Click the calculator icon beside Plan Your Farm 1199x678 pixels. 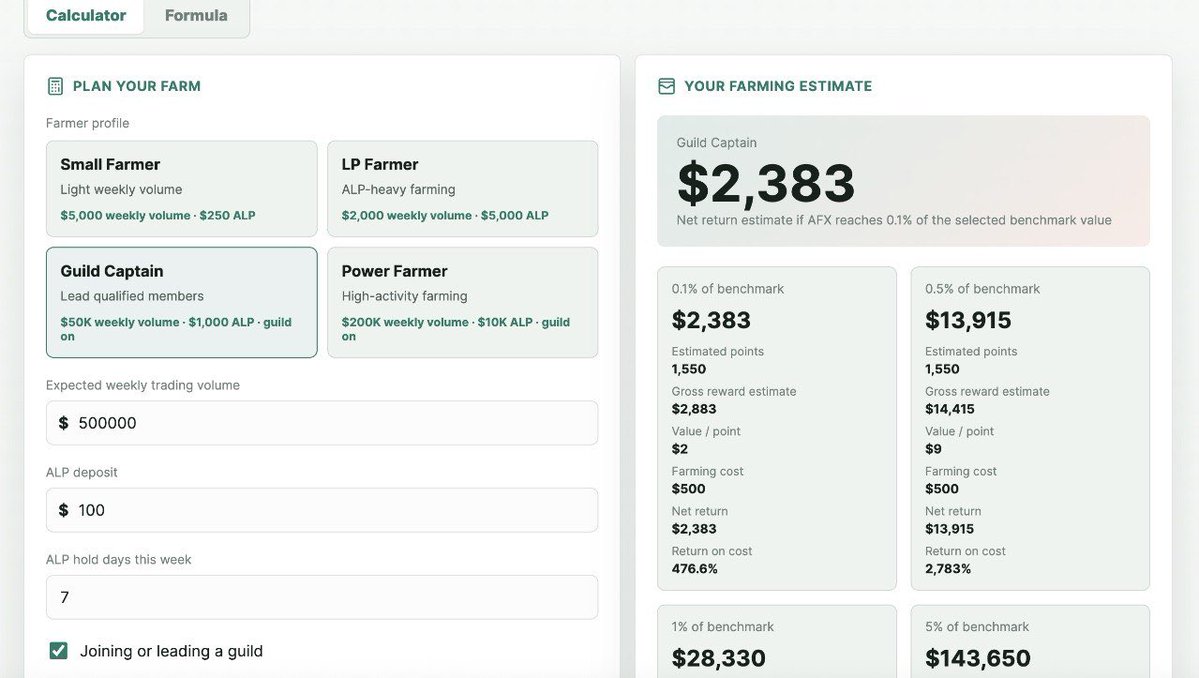tap(55, 86)
